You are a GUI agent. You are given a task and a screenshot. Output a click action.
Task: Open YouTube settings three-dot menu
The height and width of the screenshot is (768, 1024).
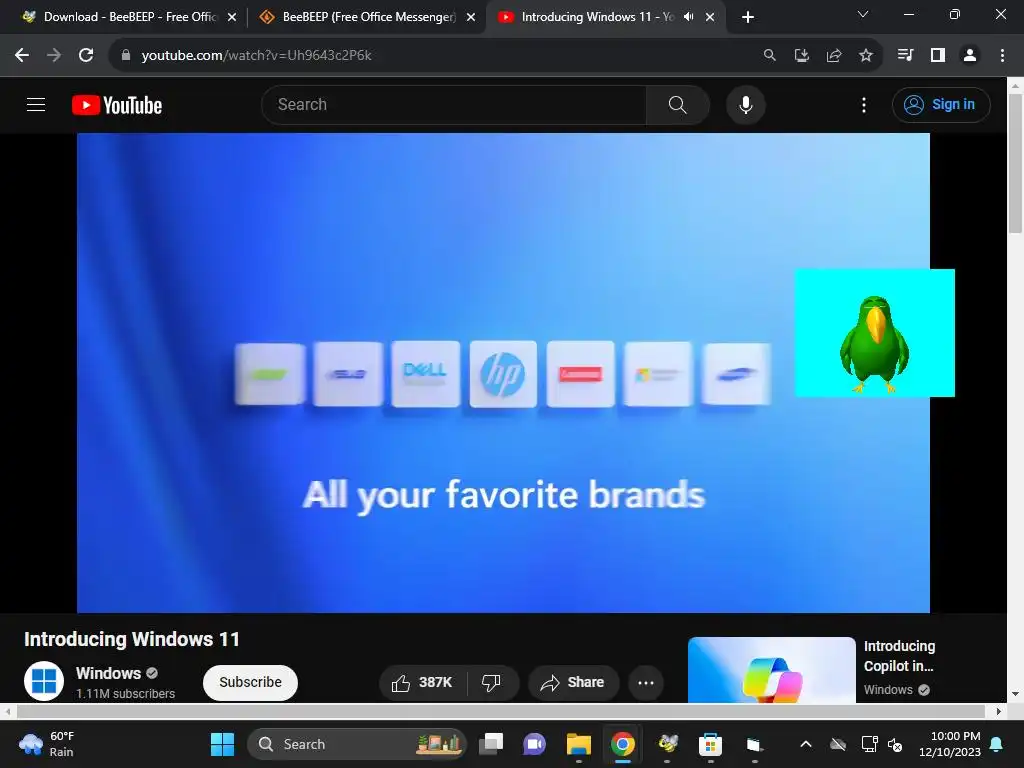point(864,104)
